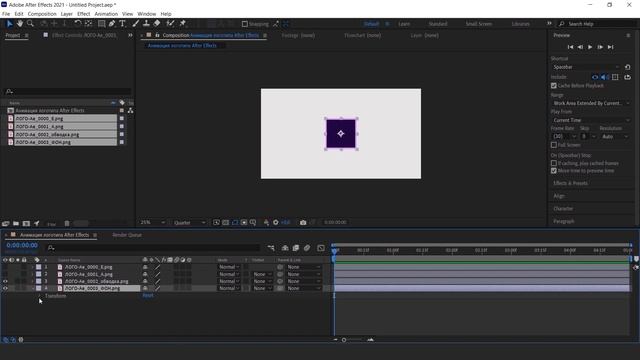640x360 pixels.
Task: Click the Delete trash icon in Project panel
Action: [67, 223]
